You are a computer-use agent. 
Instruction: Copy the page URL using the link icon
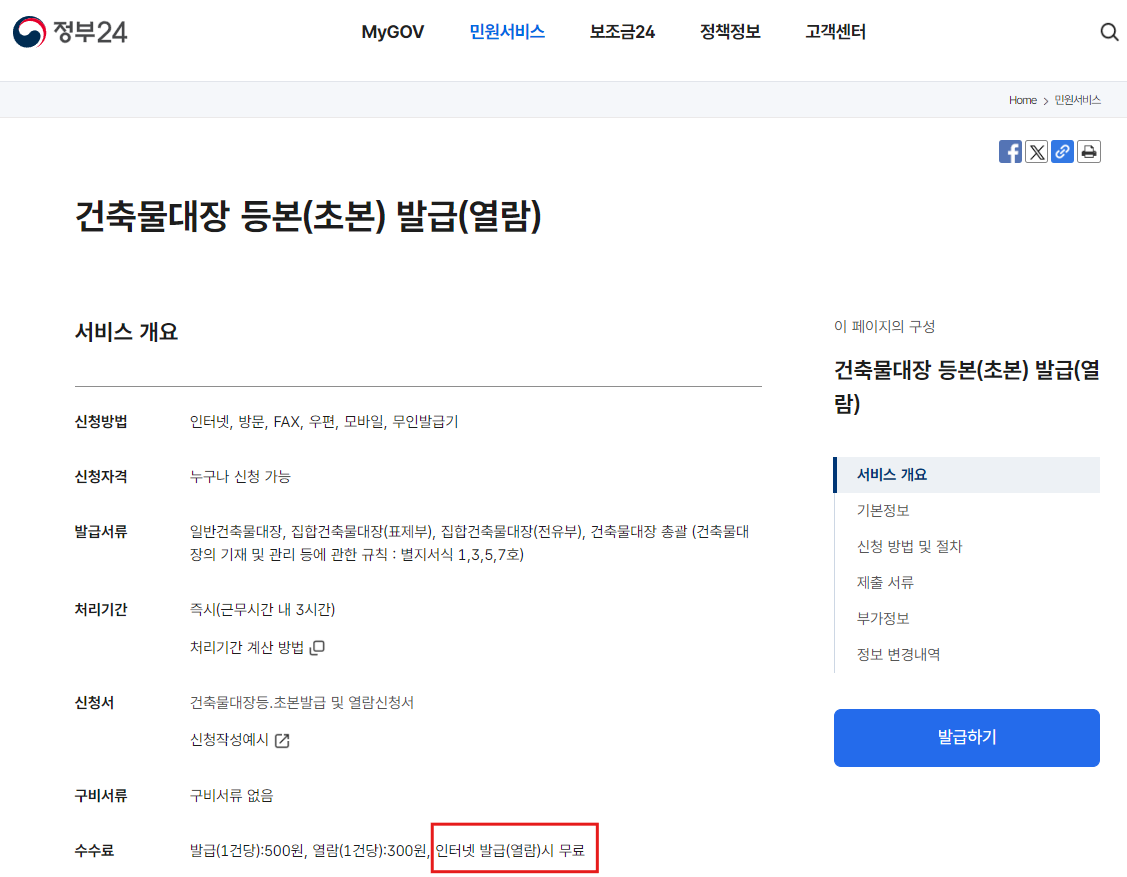1062,151
